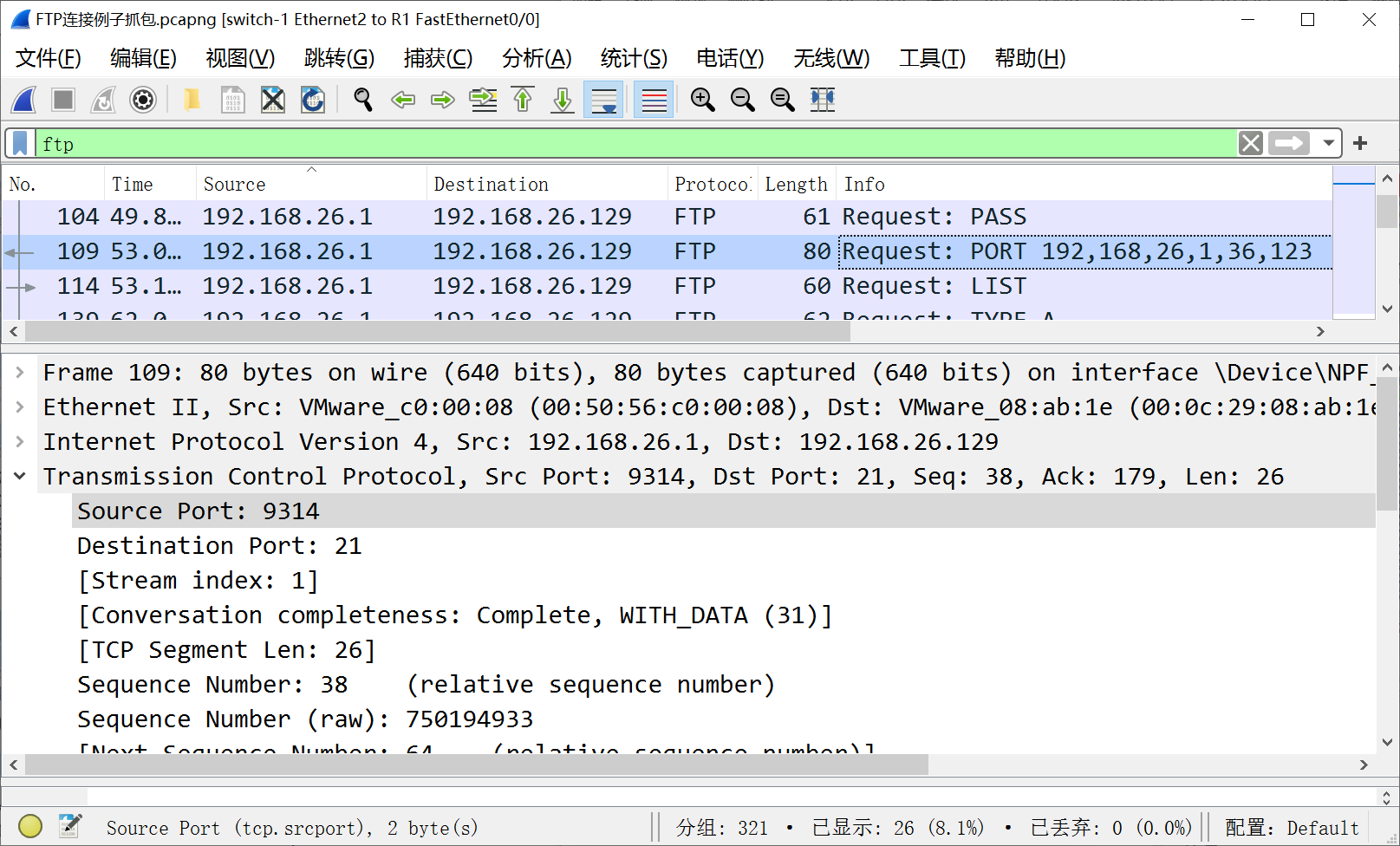
Task: Click 配置: Default profile in status bar
Action: 1292,828
